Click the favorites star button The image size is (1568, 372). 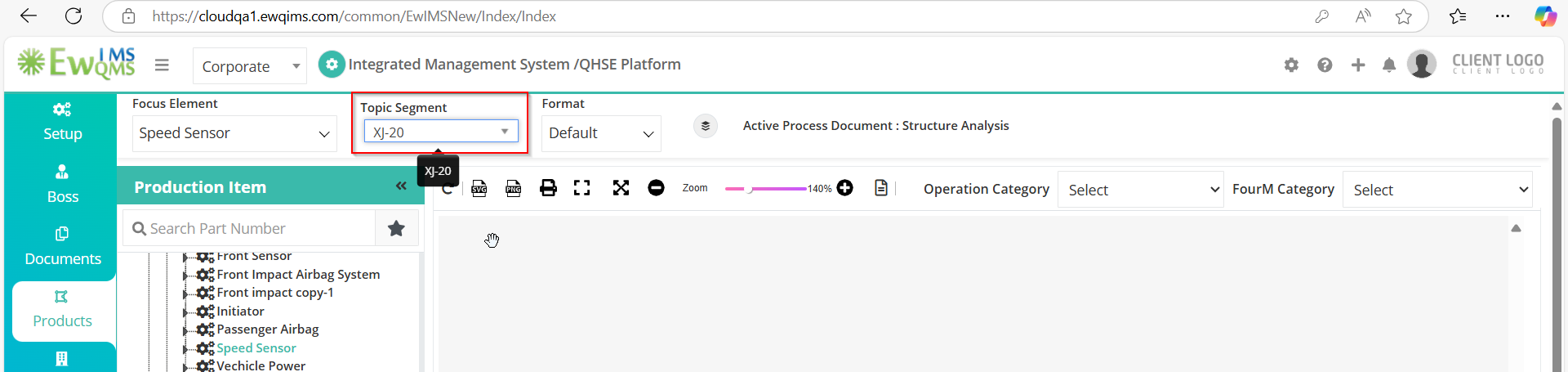tap(396, 228)
